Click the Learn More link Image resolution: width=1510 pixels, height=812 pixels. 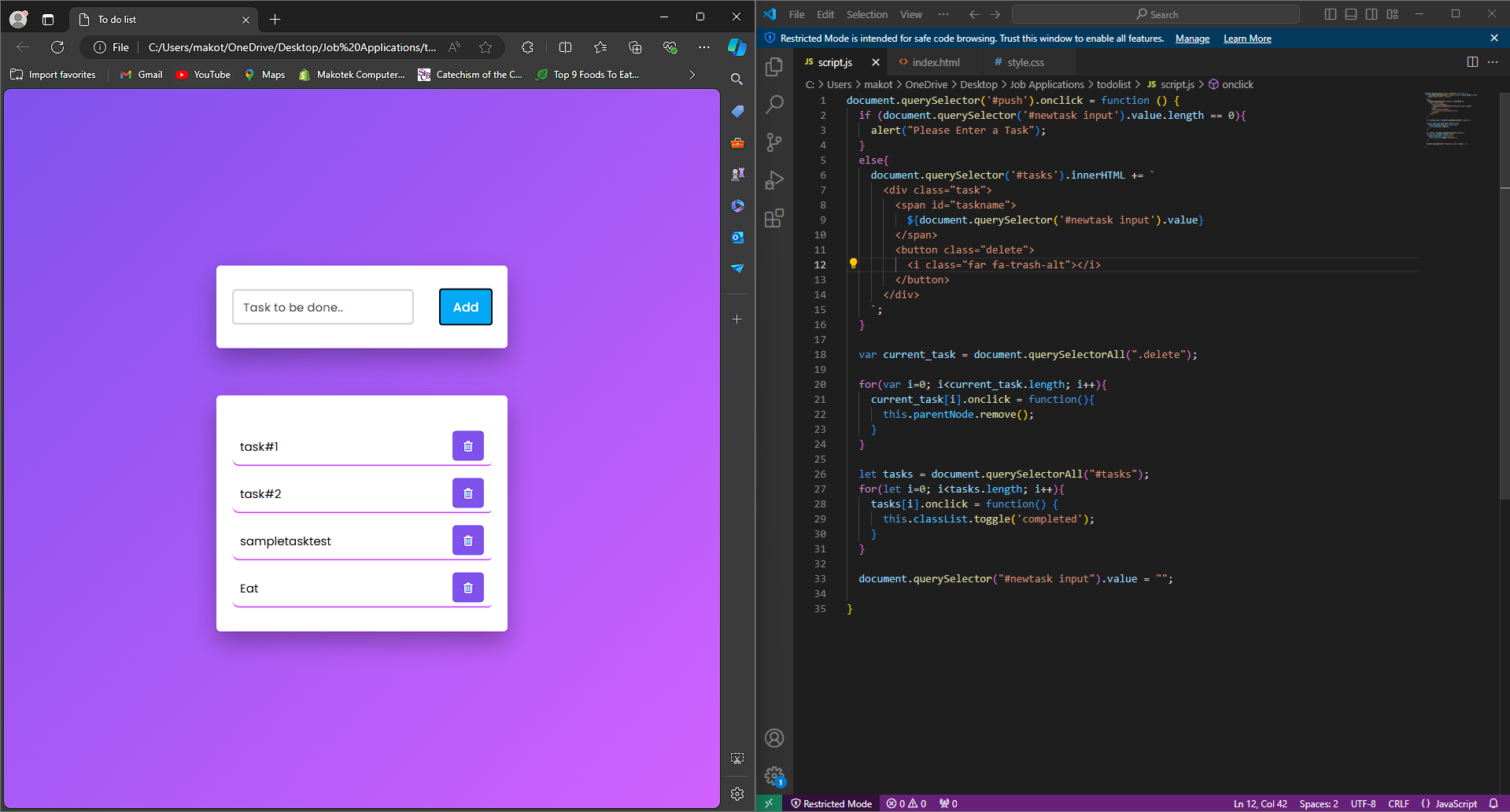tap(1247, 39)
